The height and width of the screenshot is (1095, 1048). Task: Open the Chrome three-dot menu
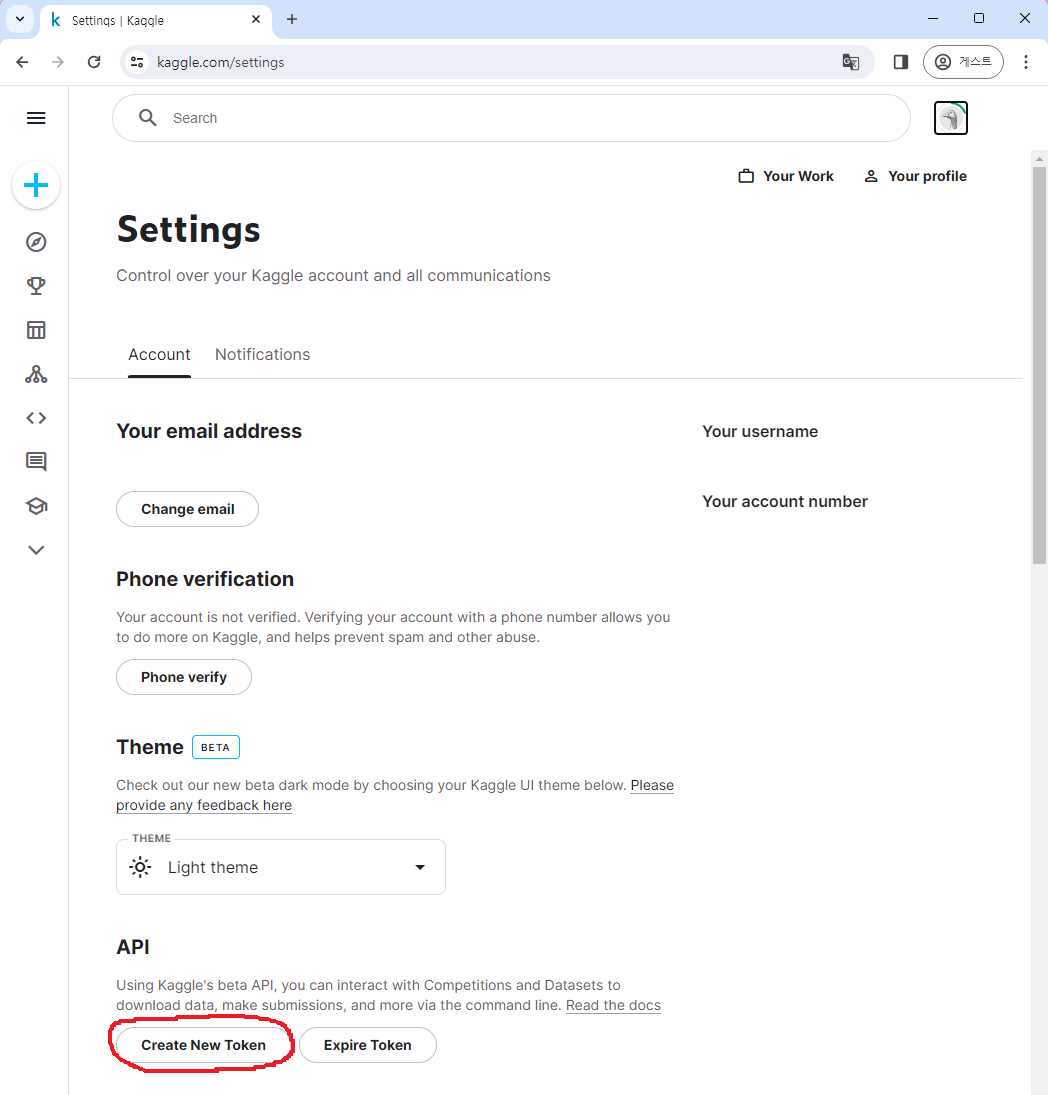tap(1026, 62)
